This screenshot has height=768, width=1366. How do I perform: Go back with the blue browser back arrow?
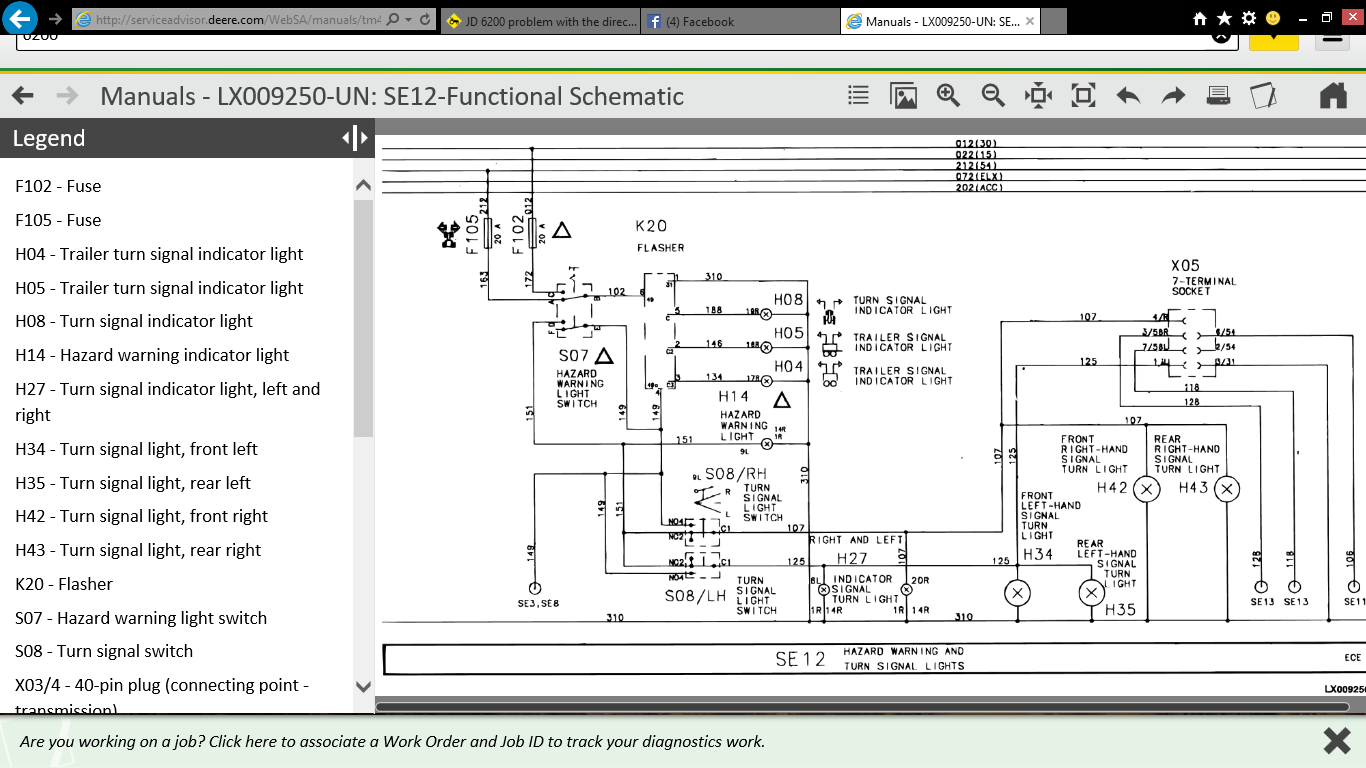[21, 18]
